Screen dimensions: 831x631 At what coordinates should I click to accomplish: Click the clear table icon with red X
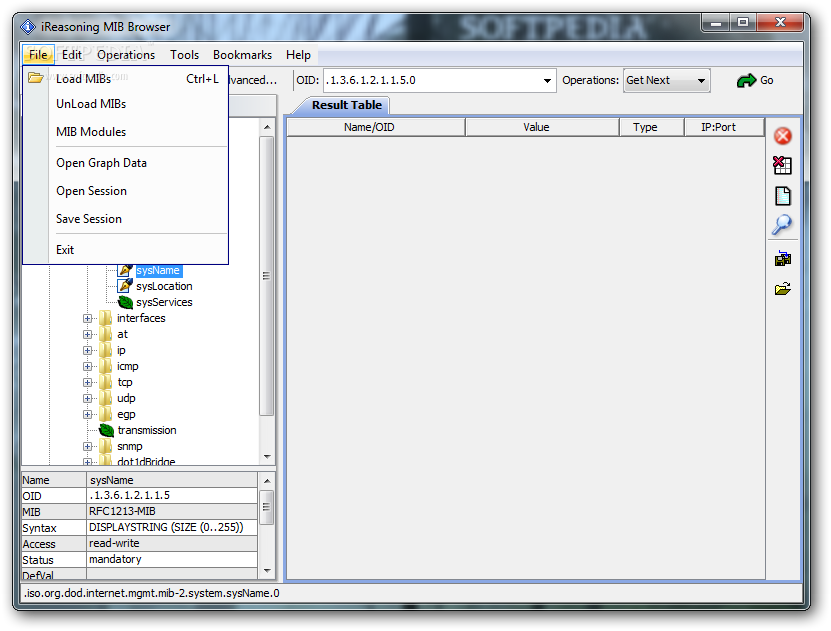pyautogui.click(x=782, y=165)
